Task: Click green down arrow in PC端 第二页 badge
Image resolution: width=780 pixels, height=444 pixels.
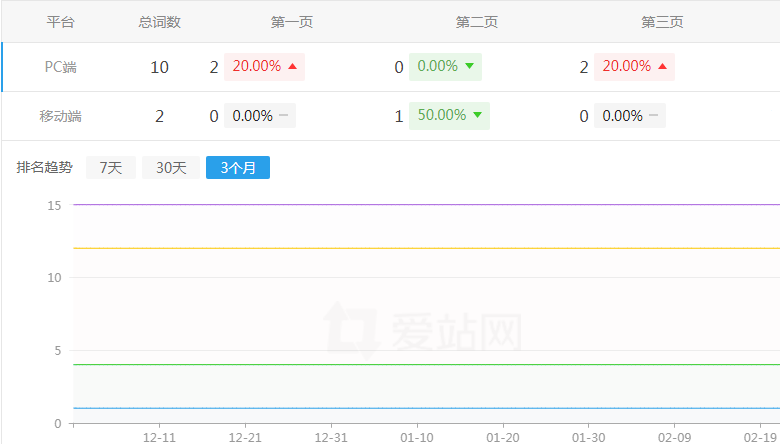Action: coord(469,67)
